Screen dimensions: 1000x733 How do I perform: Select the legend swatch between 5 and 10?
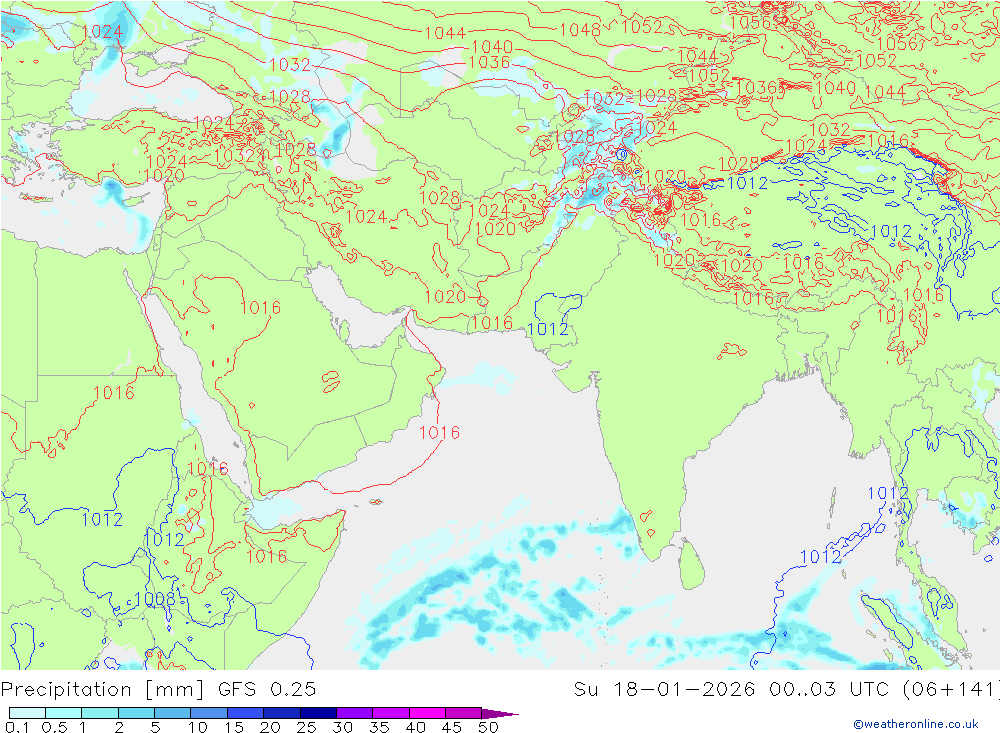click(x=173, y=713)
